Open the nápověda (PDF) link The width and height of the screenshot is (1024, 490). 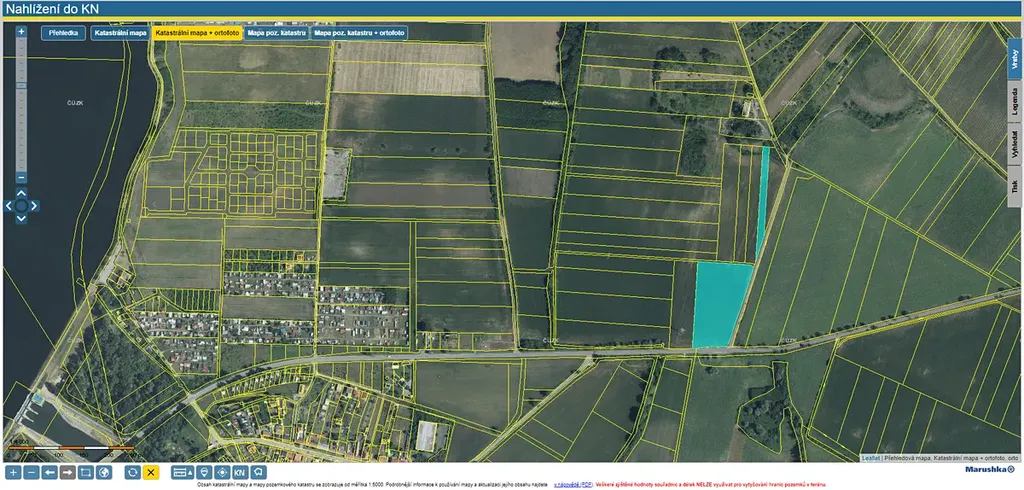click(x=573, y=484)
